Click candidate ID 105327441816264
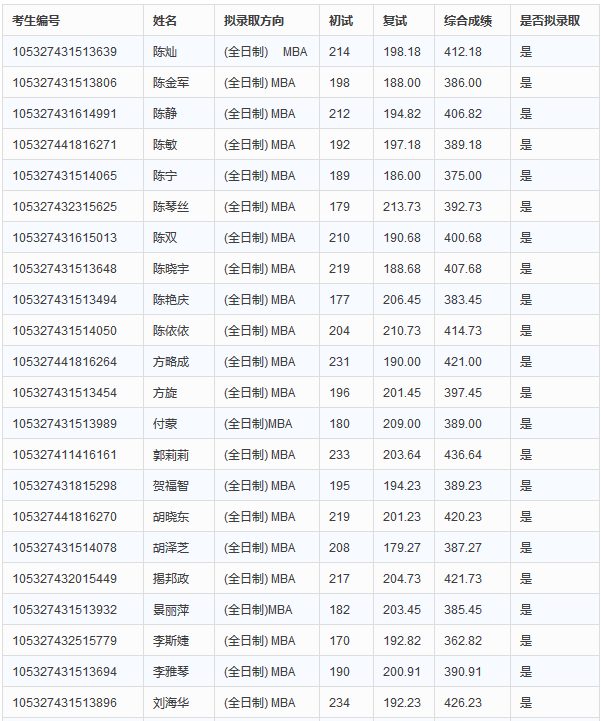 point(65,362)
